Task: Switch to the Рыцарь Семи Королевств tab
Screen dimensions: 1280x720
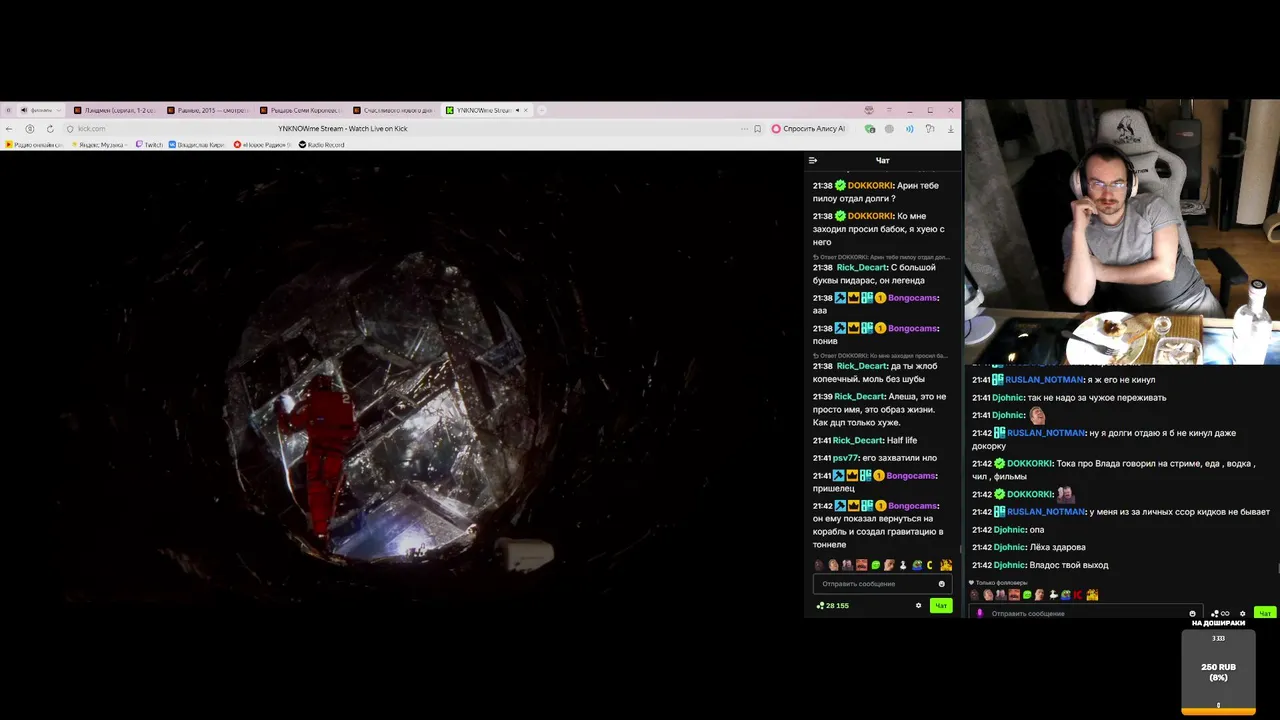Action: pyautogui.click(x=299, y=110)
